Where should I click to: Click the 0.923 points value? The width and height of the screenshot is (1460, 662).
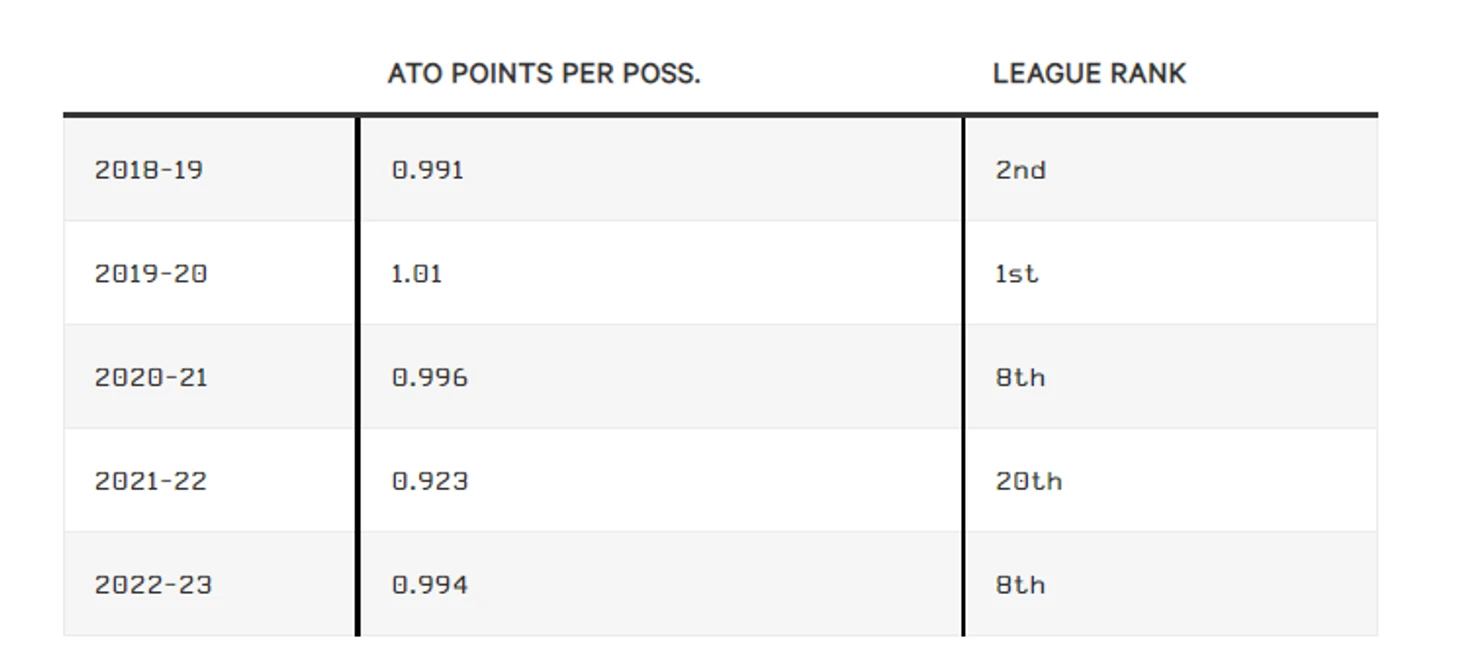click(x=429, y=481)
